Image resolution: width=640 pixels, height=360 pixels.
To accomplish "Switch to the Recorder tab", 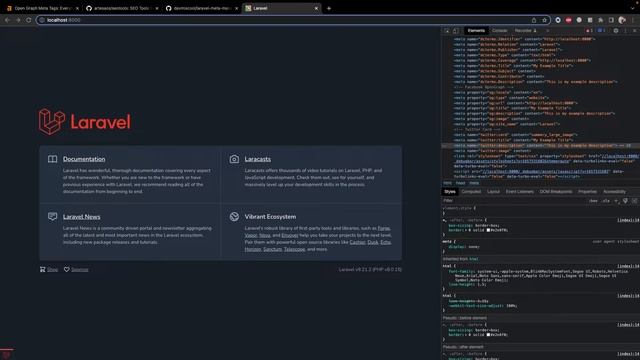I will 525,31.
